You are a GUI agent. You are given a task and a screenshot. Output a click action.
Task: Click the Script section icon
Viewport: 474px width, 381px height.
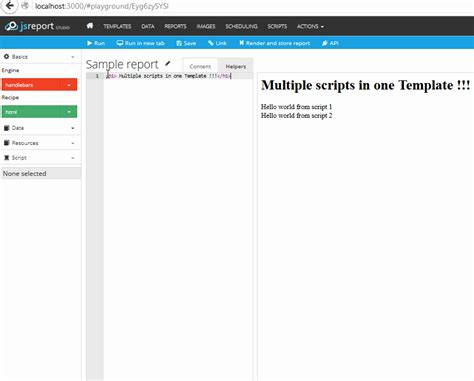click(6, 158)
